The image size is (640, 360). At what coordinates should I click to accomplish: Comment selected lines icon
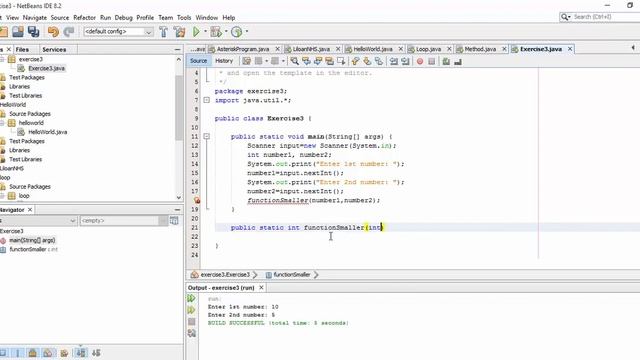446,61
